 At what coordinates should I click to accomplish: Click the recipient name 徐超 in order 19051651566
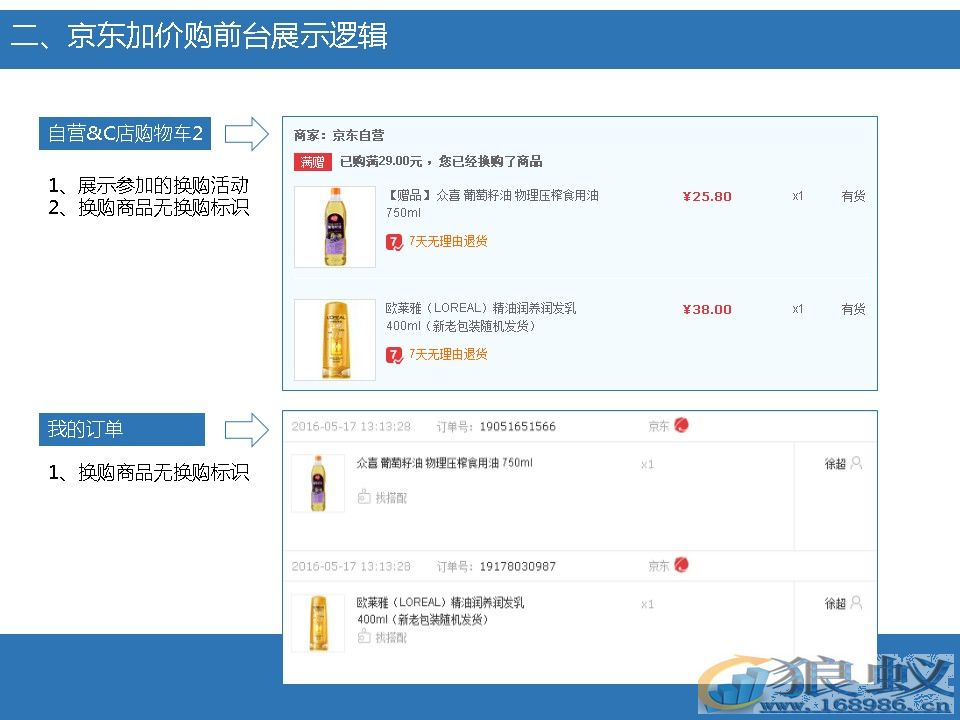pos(835,464)
